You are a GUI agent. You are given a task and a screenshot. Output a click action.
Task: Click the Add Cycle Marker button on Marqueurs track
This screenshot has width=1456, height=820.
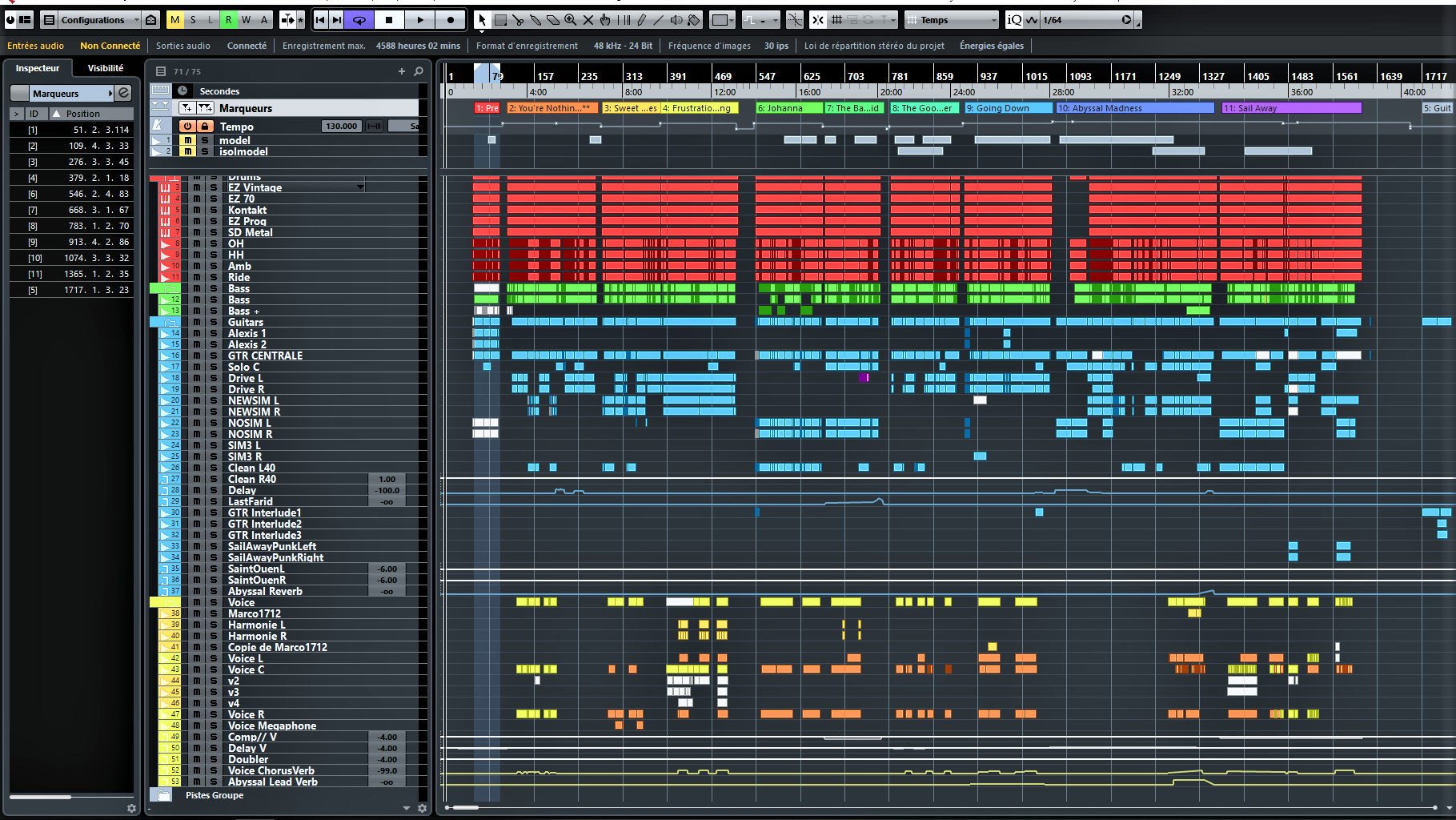[205, 108]
